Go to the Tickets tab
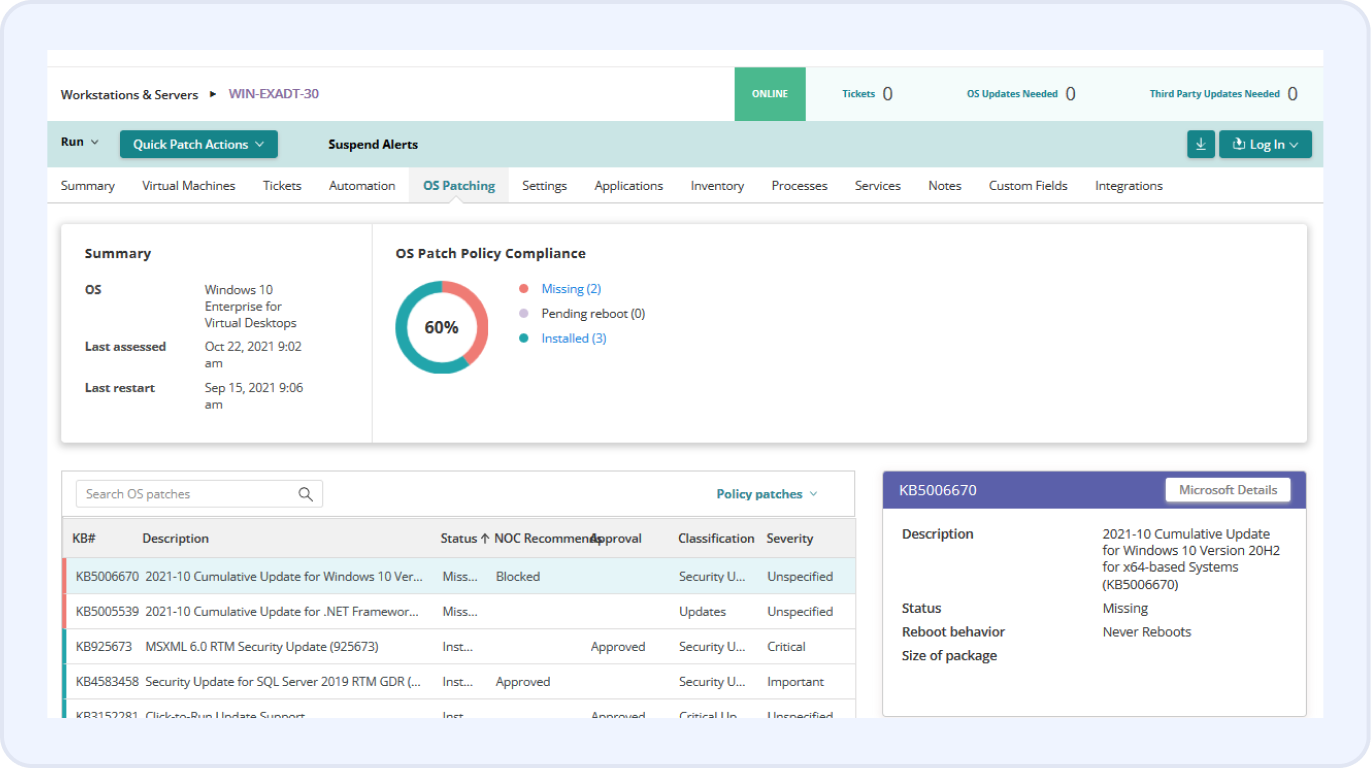The width and height of the screenshot is (1371, 768). 282,186
